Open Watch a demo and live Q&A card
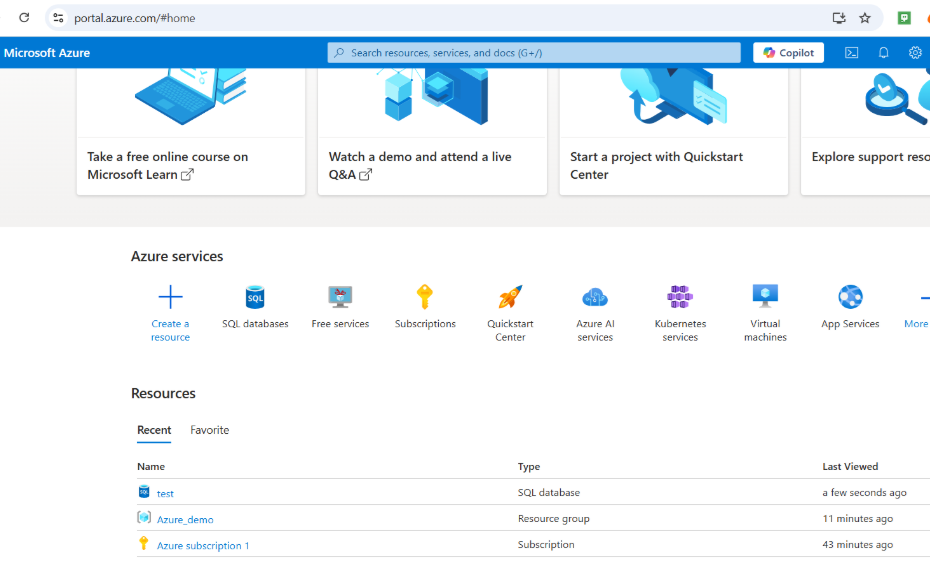 432,132
